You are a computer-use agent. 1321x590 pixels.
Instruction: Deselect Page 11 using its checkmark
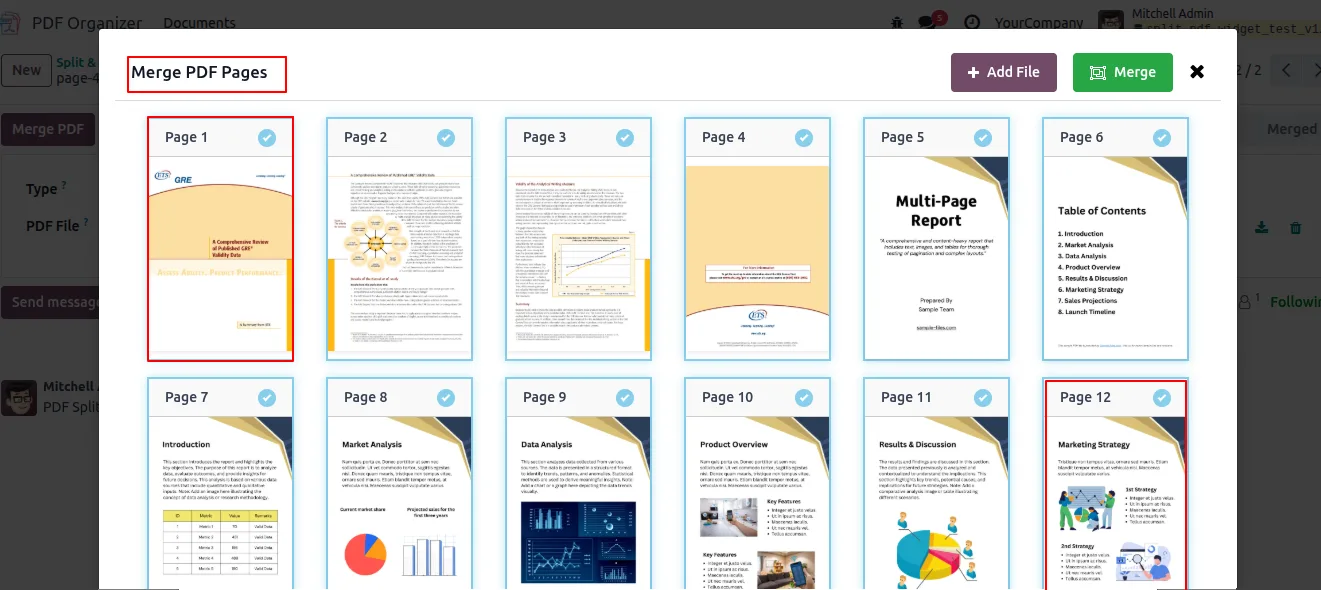point(983,398)
